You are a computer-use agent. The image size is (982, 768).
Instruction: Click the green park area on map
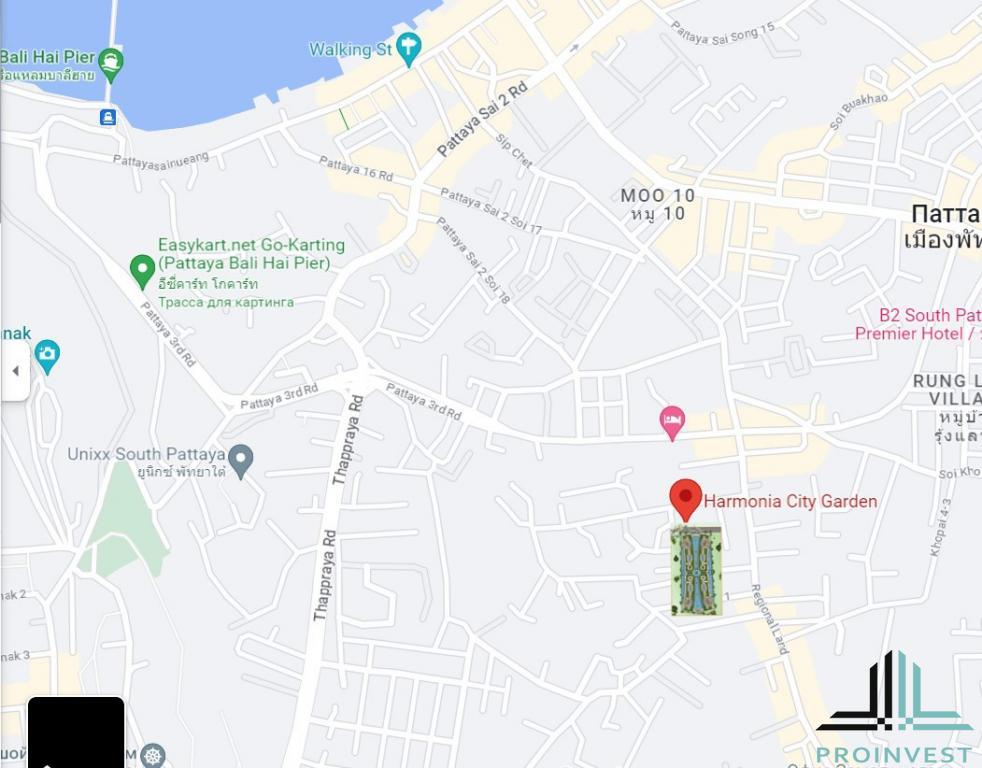pyautogui.click(x=121, y=521)
